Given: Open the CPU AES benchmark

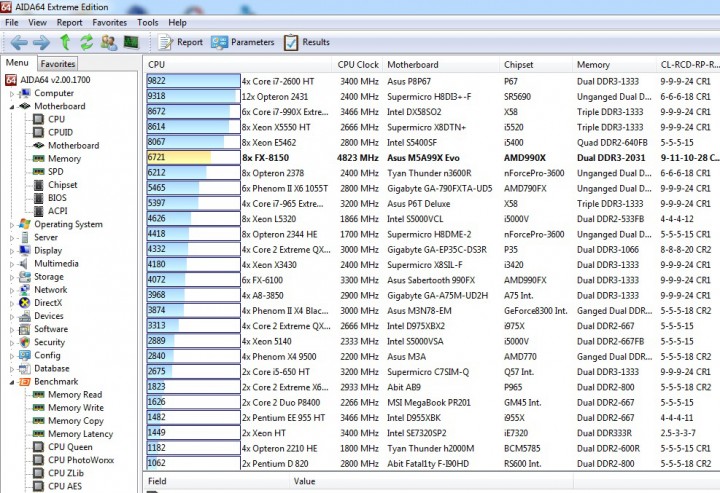Looking at the screenshot, I should click(x=65, y=486).
